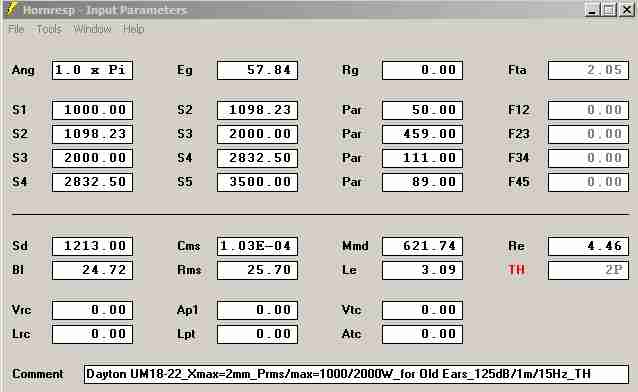Click the Par field containing 111.00
The height and width of the screenshot is (392, 638).
pyautogui.click(x=422, y=158)
